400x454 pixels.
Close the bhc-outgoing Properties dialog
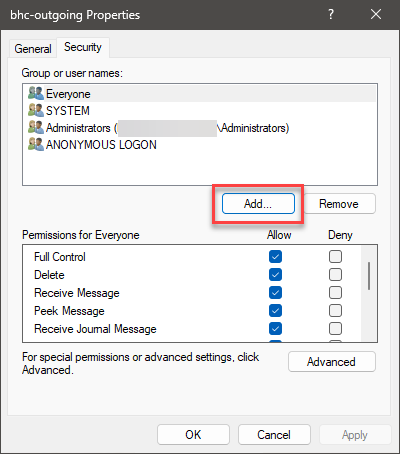[376, 14]
